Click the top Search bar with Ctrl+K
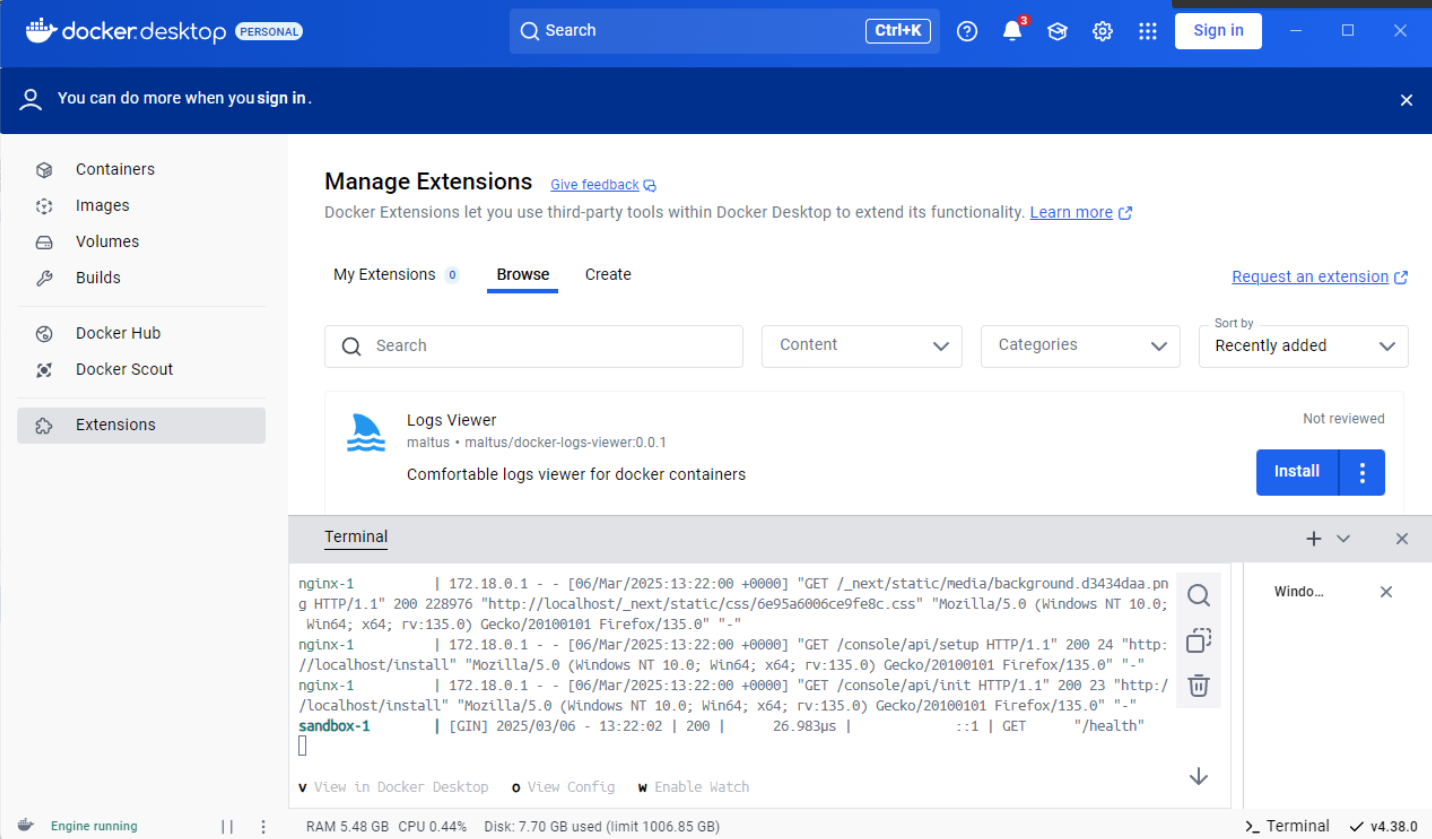Image resolution: width=1432 pixels, height=839 pixels. coord(725,31)
